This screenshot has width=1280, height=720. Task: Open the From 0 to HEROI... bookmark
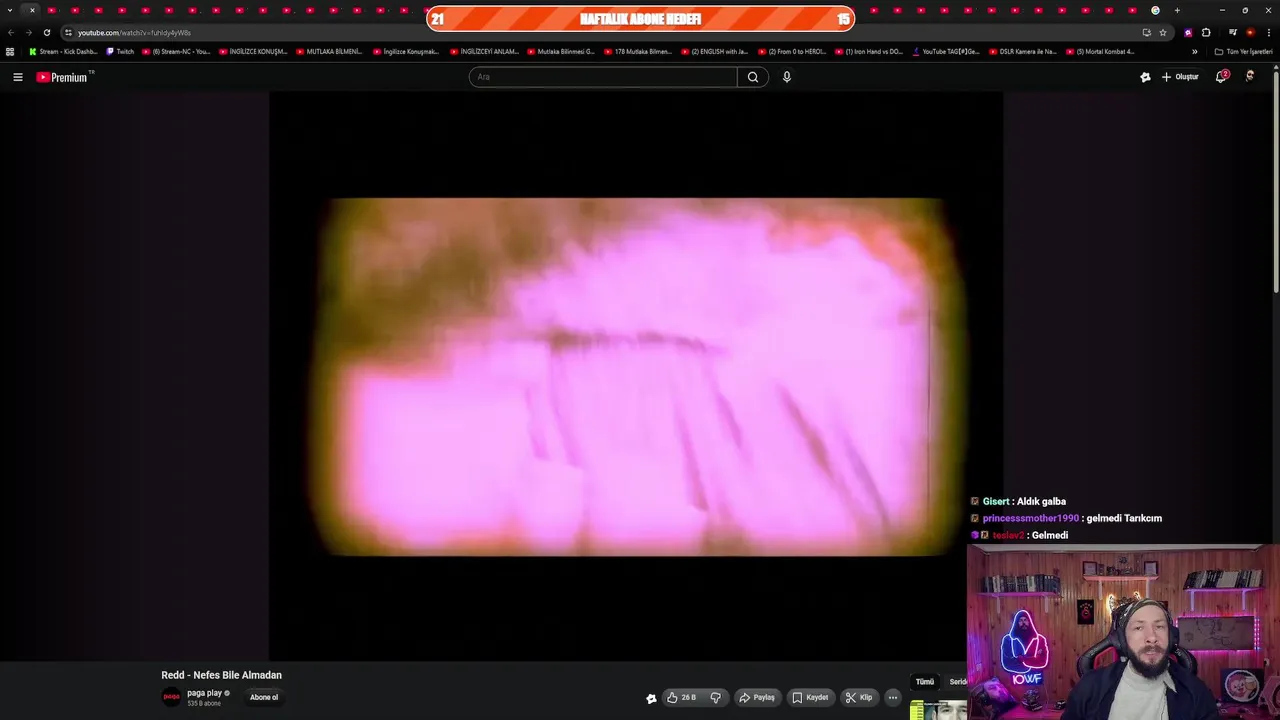point(792,51)
